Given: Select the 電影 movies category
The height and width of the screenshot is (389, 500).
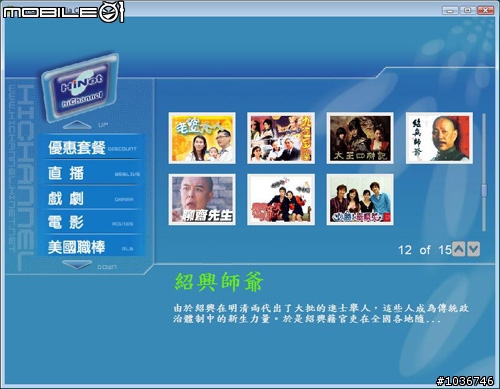Looking at the screenshot, I should click(92, 222).
